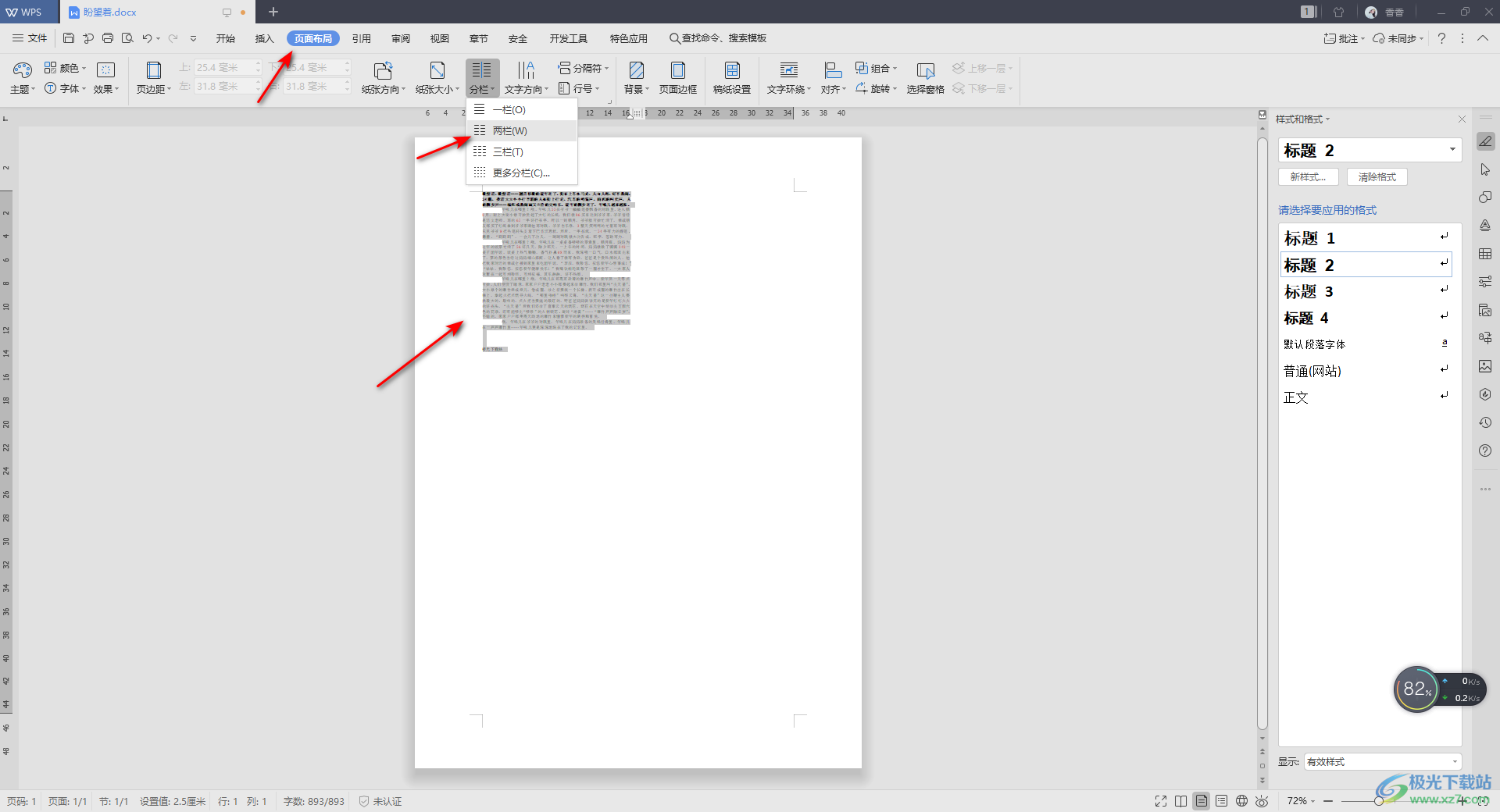The image size is (1500, 812).
Task: Click the 未认证 status bar item
Action: point(380,801)
